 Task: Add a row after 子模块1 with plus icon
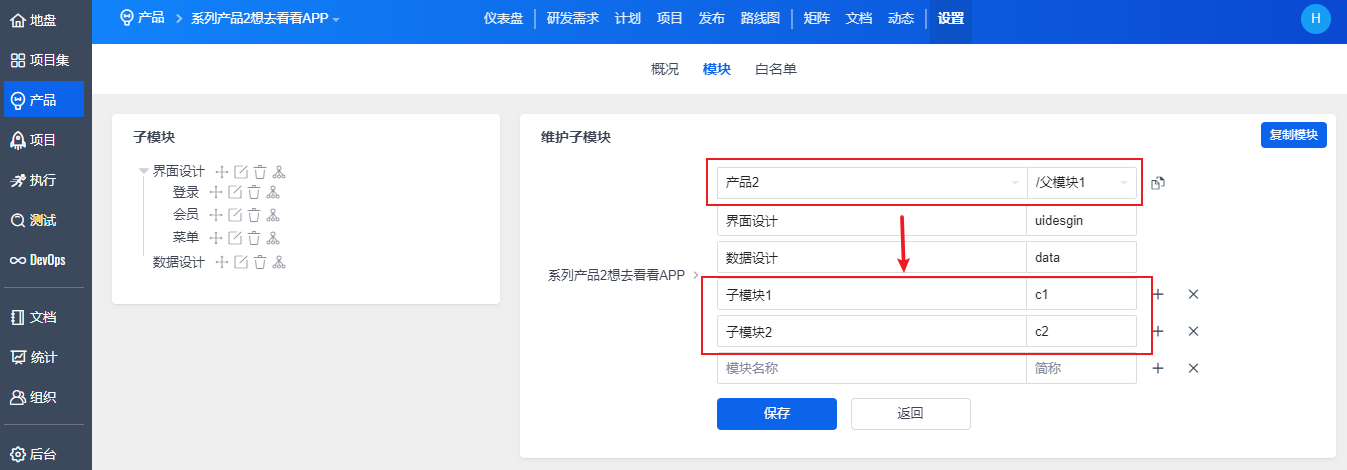[x=1158, y=294]
